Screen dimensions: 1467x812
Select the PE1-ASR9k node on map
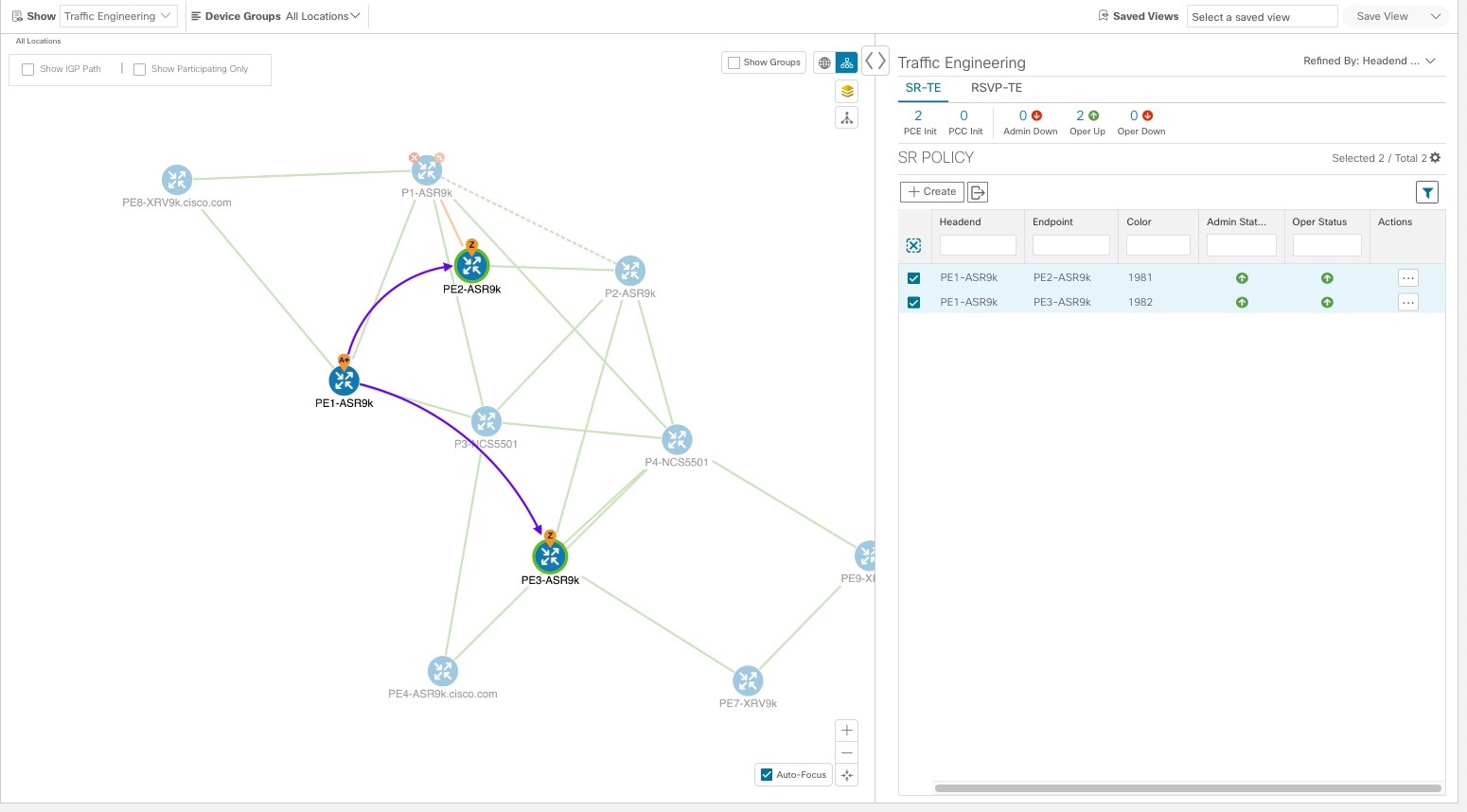(344, 380)
